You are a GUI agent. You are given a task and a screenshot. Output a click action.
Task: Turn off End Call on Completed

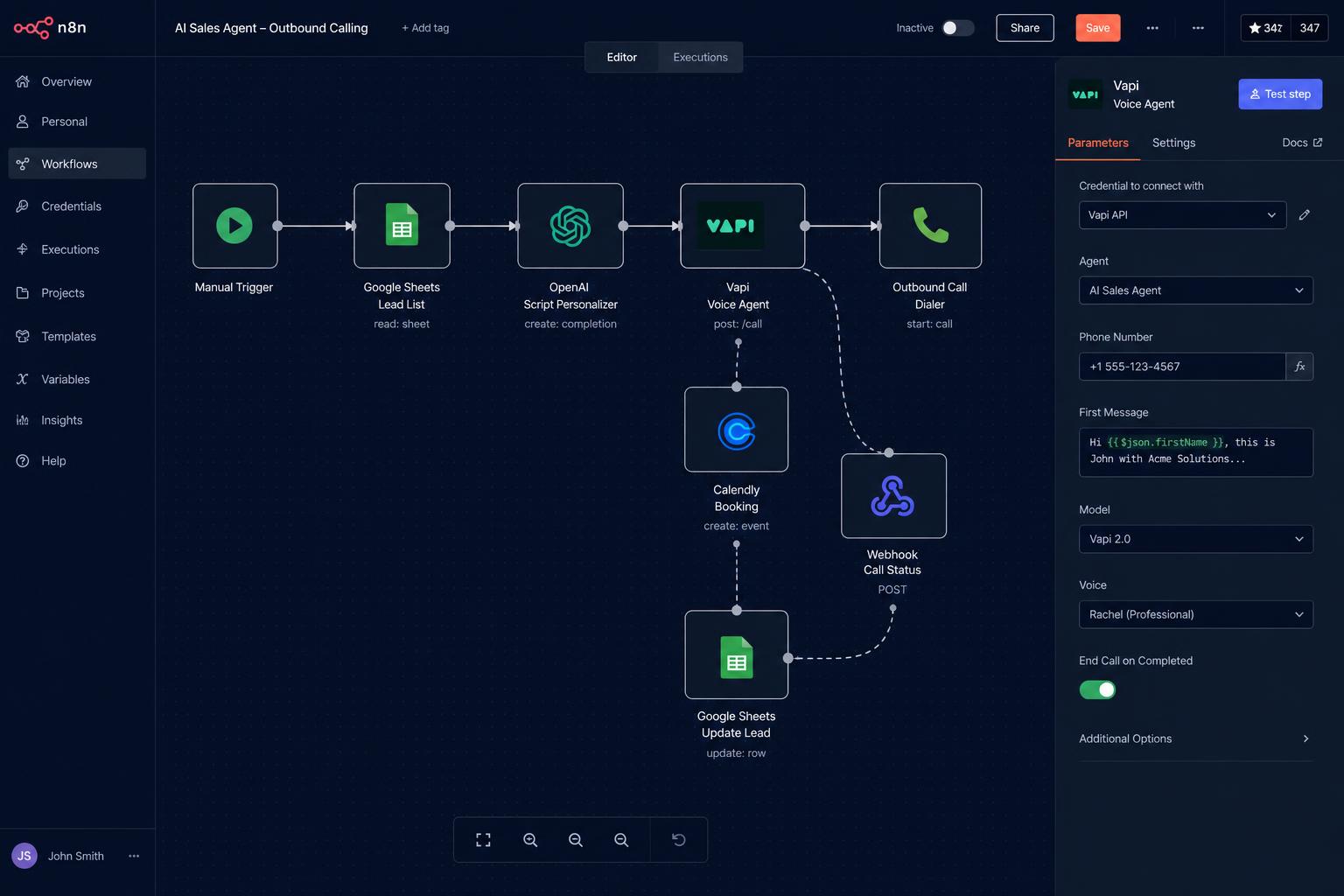[x=1097, y=690]
